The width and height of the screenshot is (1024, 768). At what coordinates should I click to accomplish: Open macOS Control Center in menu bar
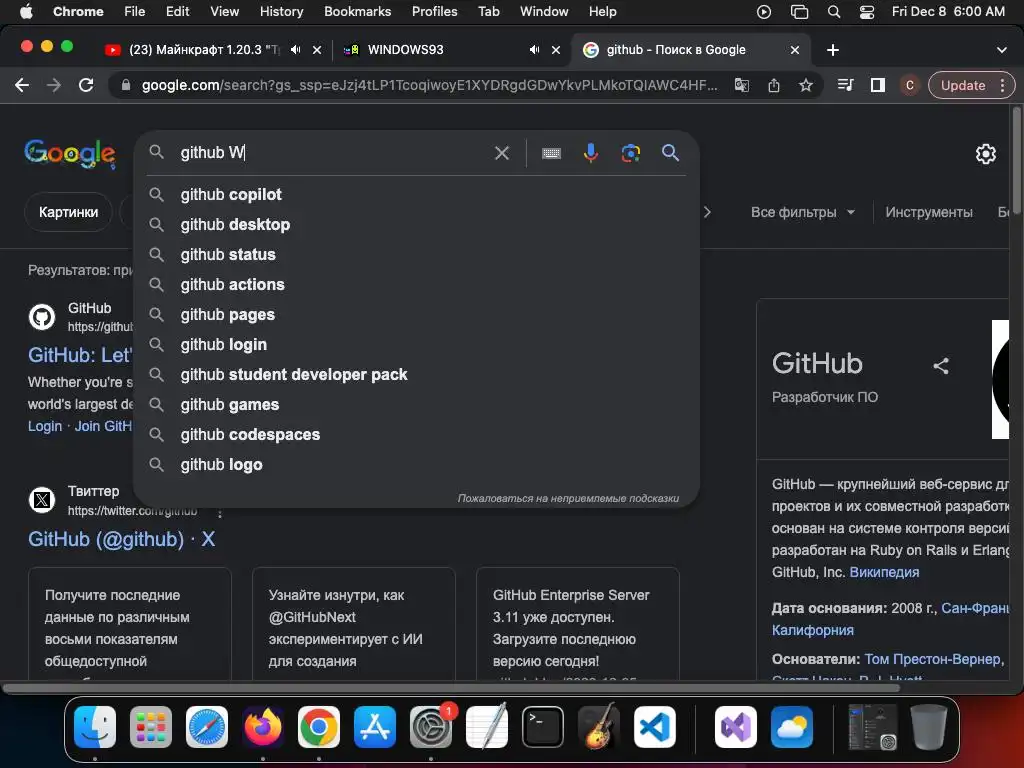point(867,12)
